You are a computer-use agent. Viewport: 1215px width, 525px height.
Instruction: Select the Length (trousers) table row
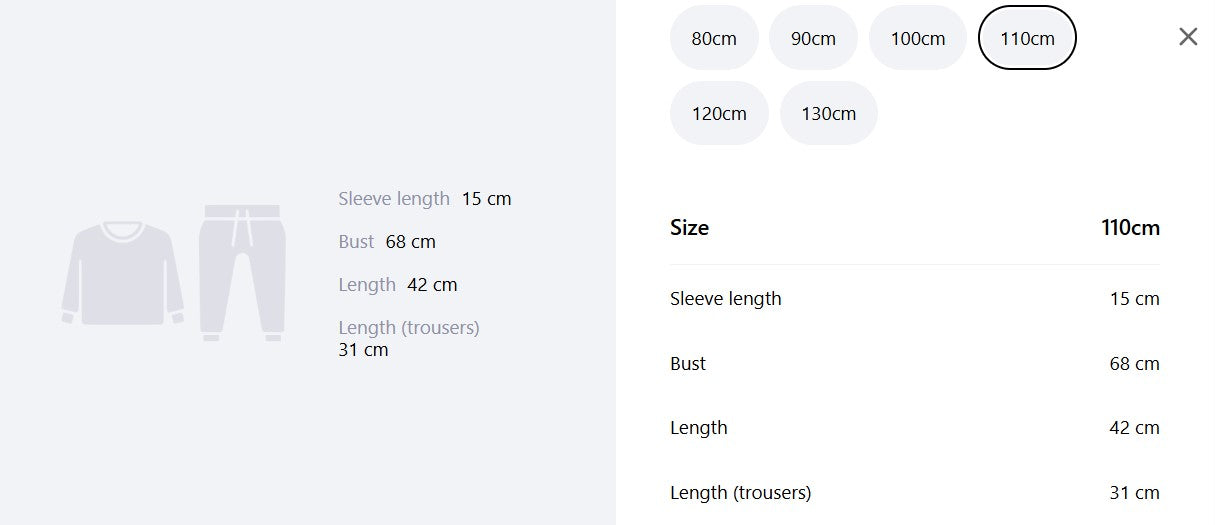pos(915,493)
